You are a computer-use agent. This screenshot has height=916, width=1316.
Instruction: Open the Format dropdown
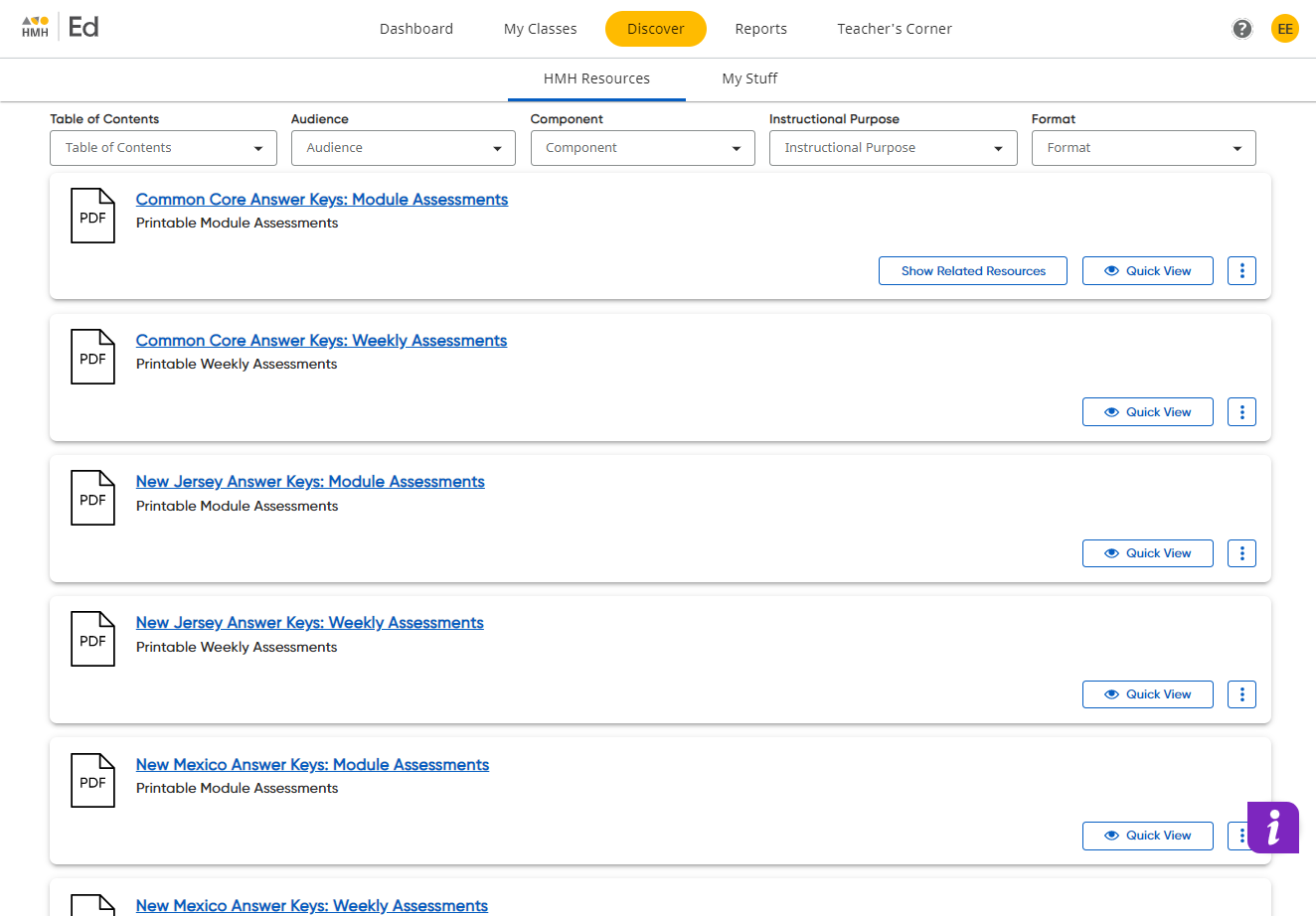[1143, 147]
